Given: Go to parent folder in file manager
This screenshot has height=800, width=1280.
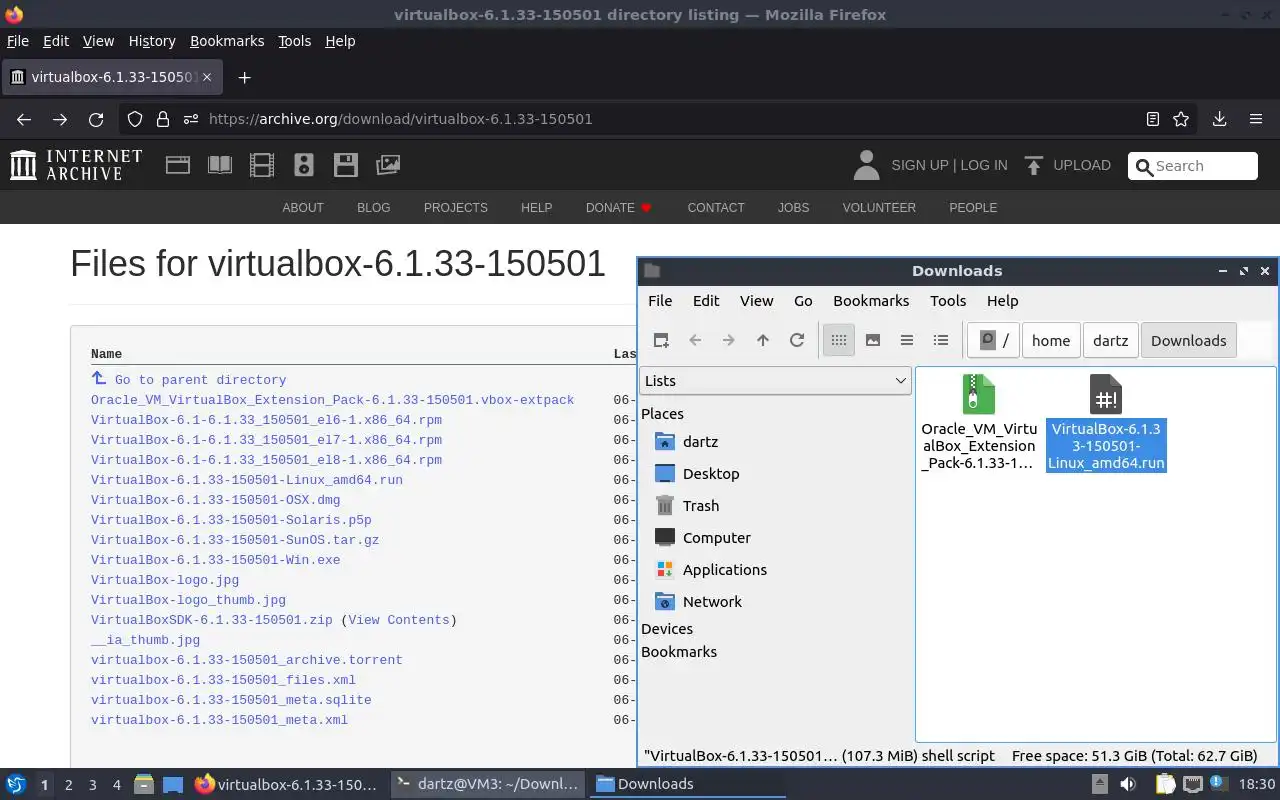Looking at the screenshot, I should click(763, 340).
